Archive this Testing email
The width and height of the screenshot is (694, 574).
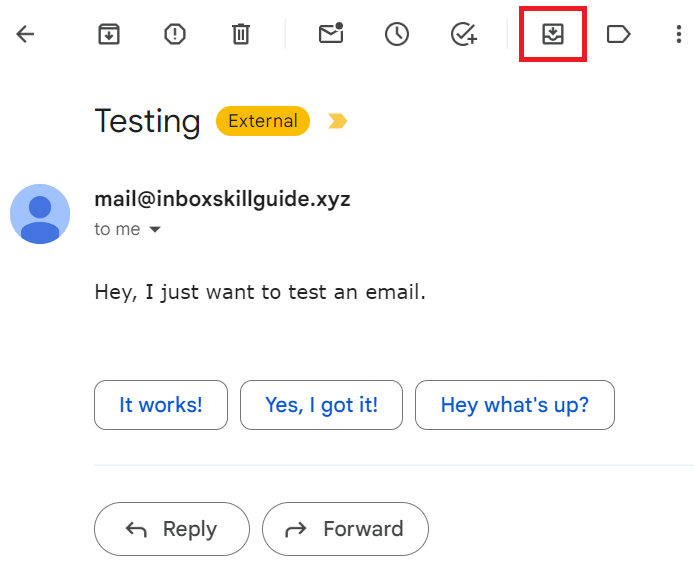pyautogui.click(x=108, y=34)
